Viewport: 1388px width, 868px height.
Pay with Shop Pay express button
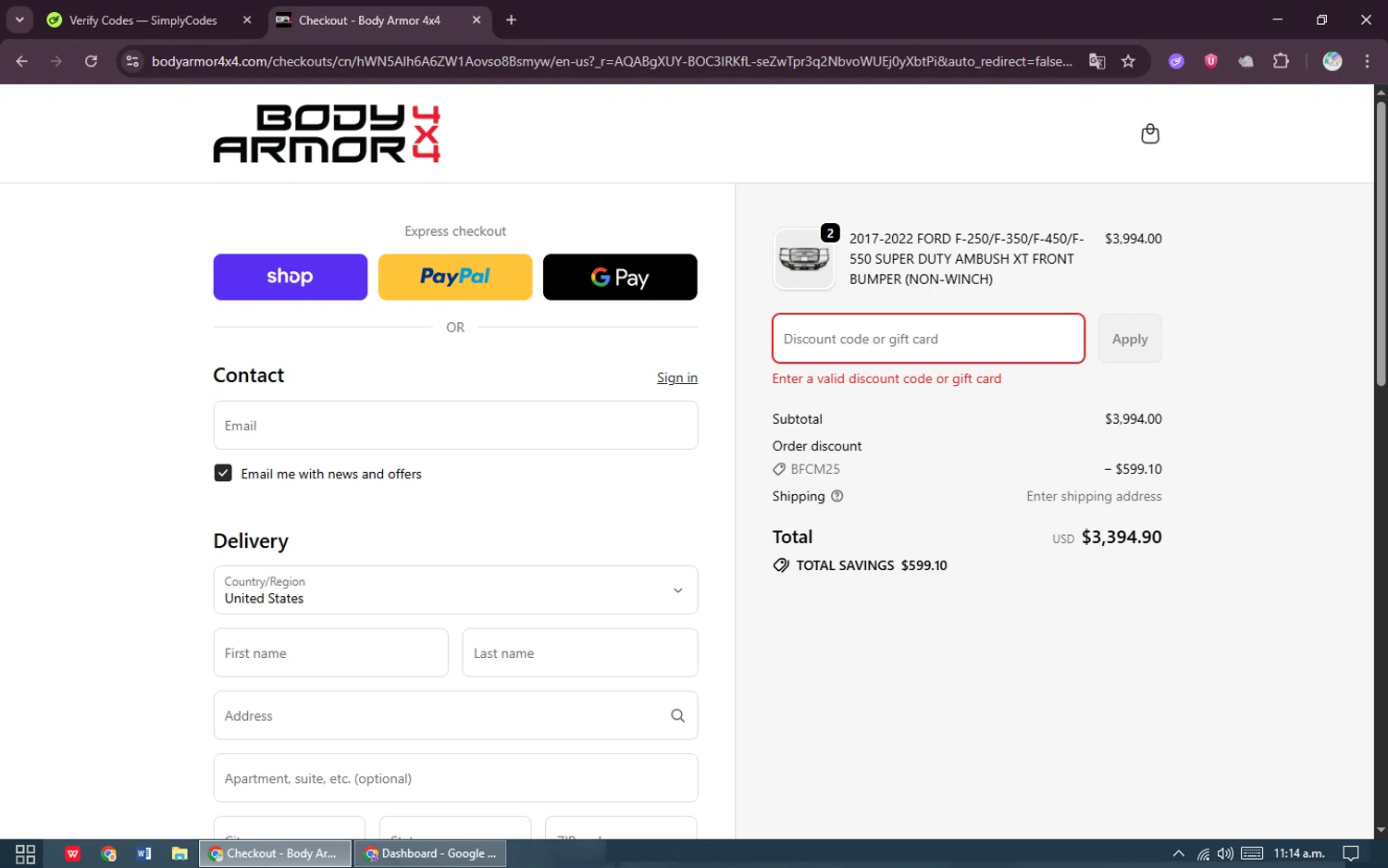[x=291, y=277]
